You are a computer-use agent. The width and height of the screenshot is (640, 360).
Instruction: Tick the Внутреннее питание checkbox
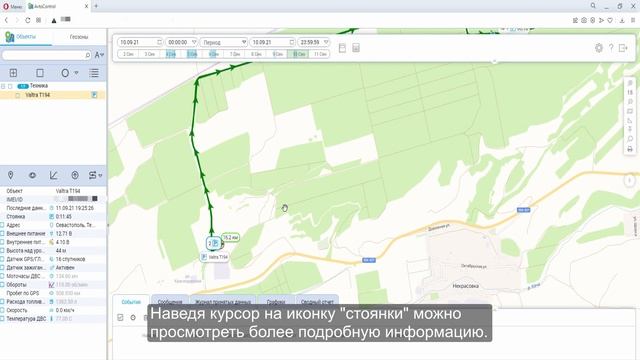click(x=2, y=242)
